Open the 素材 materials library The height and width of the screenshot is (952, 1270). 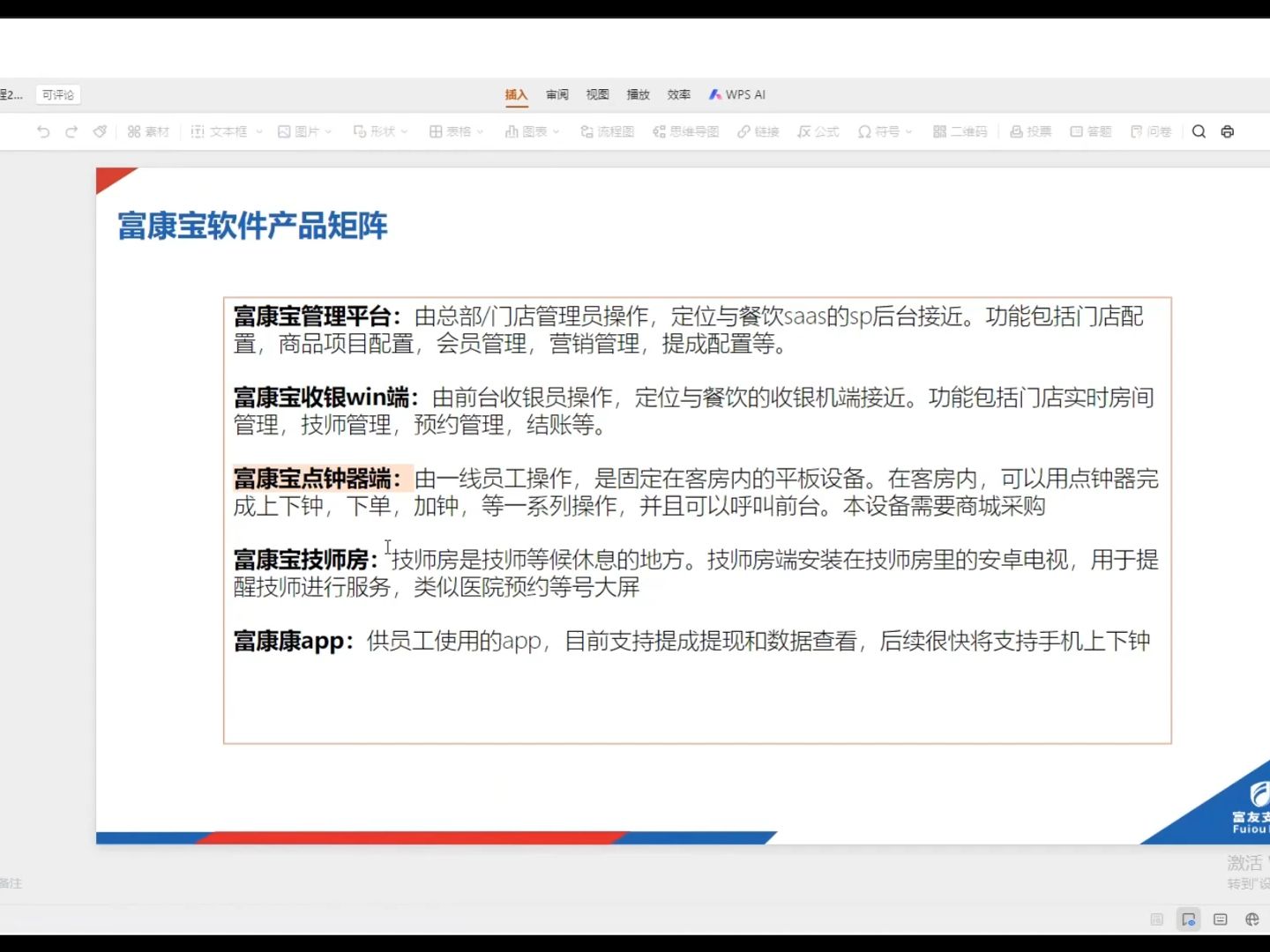[148, 131]
